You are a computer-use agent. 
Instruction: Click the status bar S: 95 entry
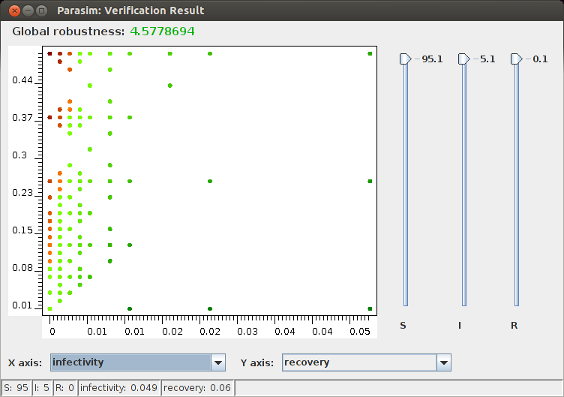click(17, 388)
